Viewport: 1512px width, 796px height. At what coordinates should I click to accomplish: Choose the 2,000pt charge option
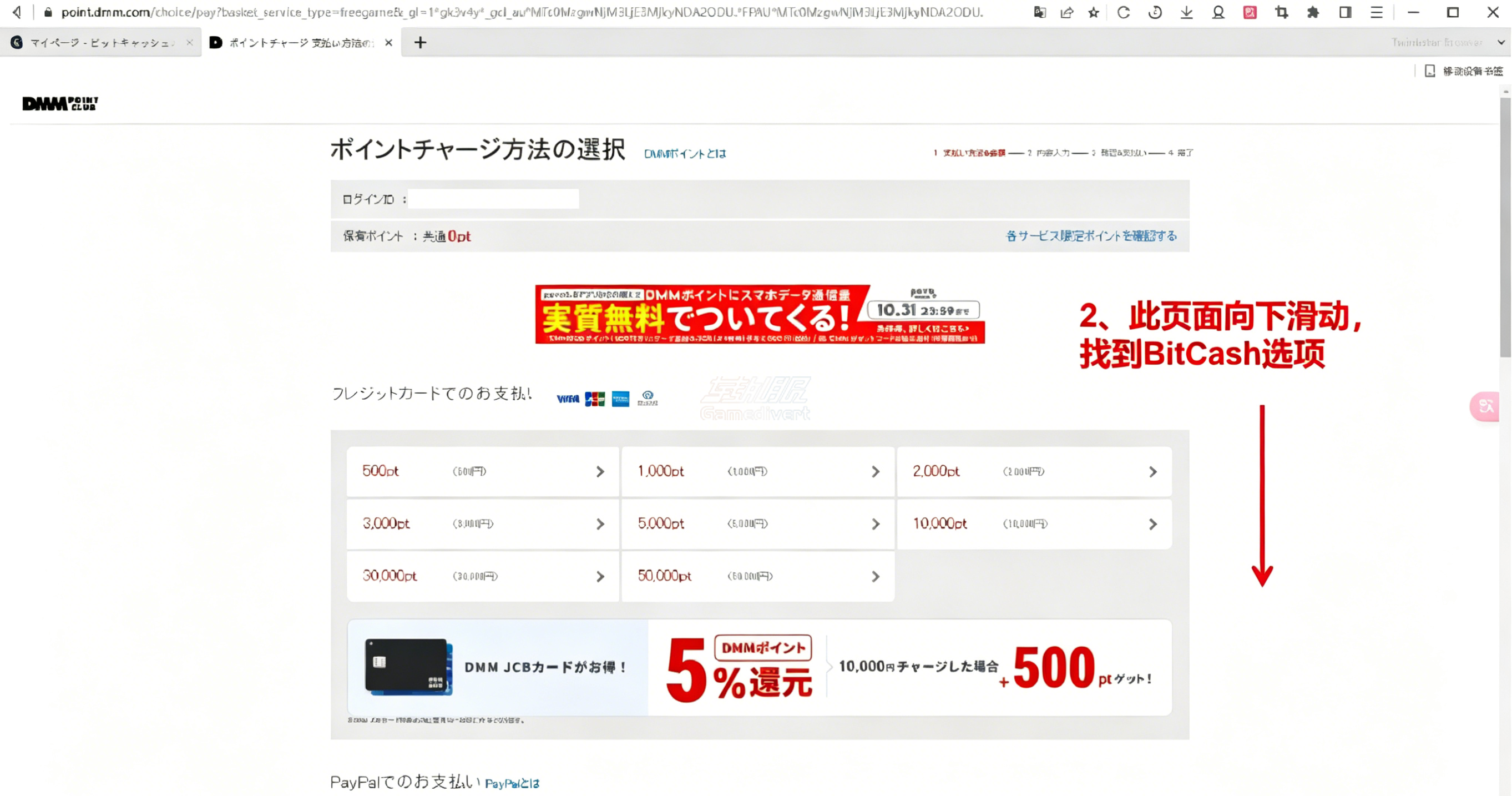click(x=1034, y=471)
